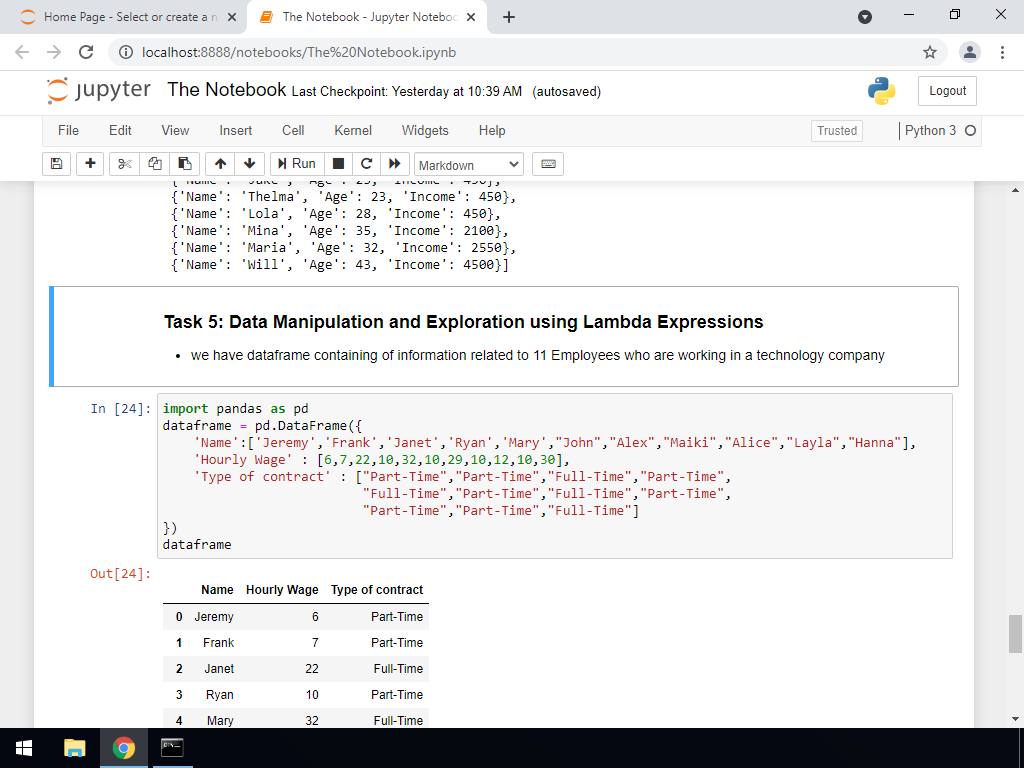Click the notebook title The Notebook
The width and height of the screenshot is (1024, 768).
[x=227, y=90]
